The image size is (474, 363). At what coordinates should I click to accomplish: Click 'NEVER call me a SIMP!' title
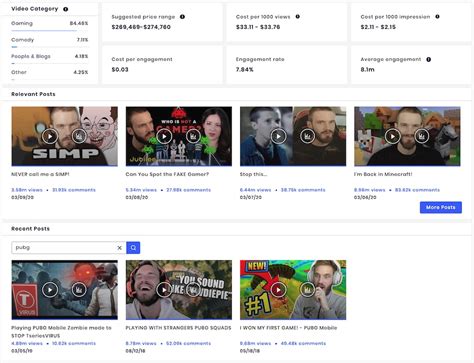[40, 174]
